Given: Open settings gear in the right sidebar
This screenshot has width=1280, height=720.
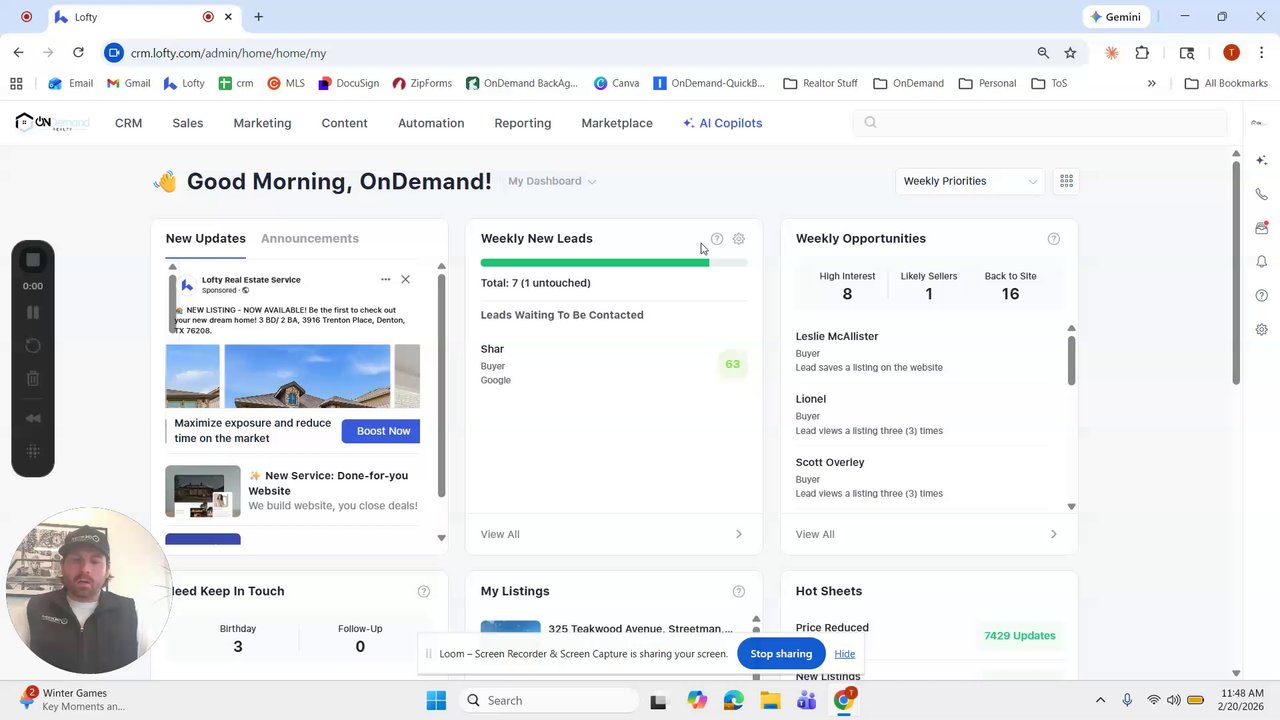Looking at the screenshot, I should (1262, 330).
